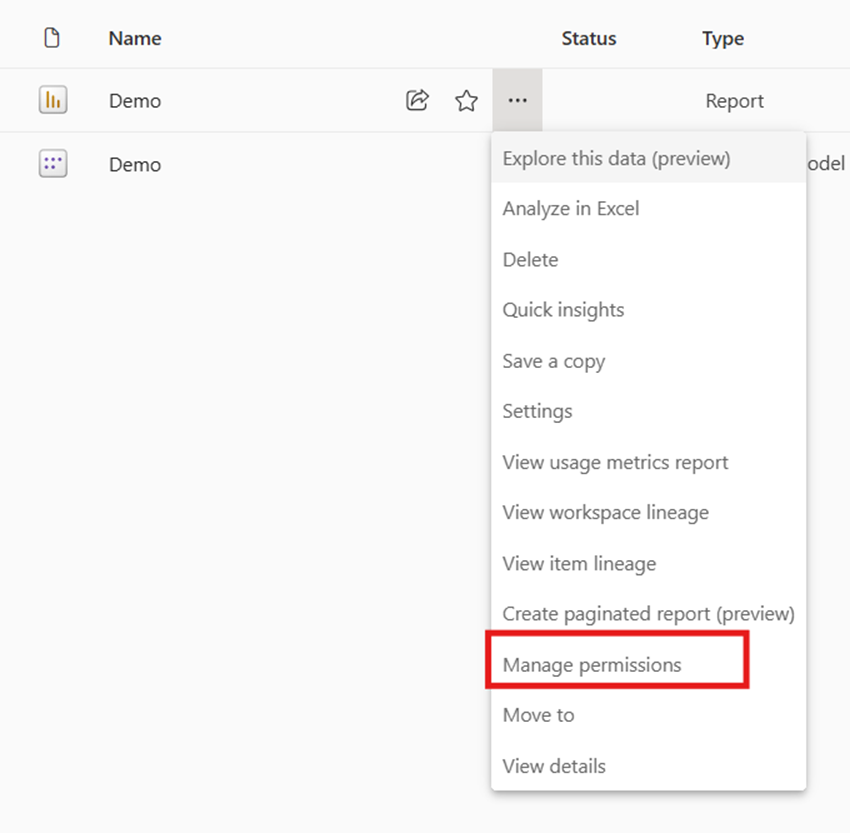
Task: Select Analyze in Excel
Action: point(648,209)
